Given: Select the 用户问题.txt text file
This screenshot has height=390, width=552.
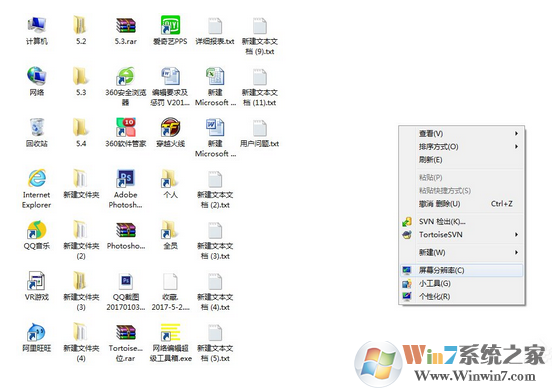Looking at the screenshot, I should [x=259, y=133].
